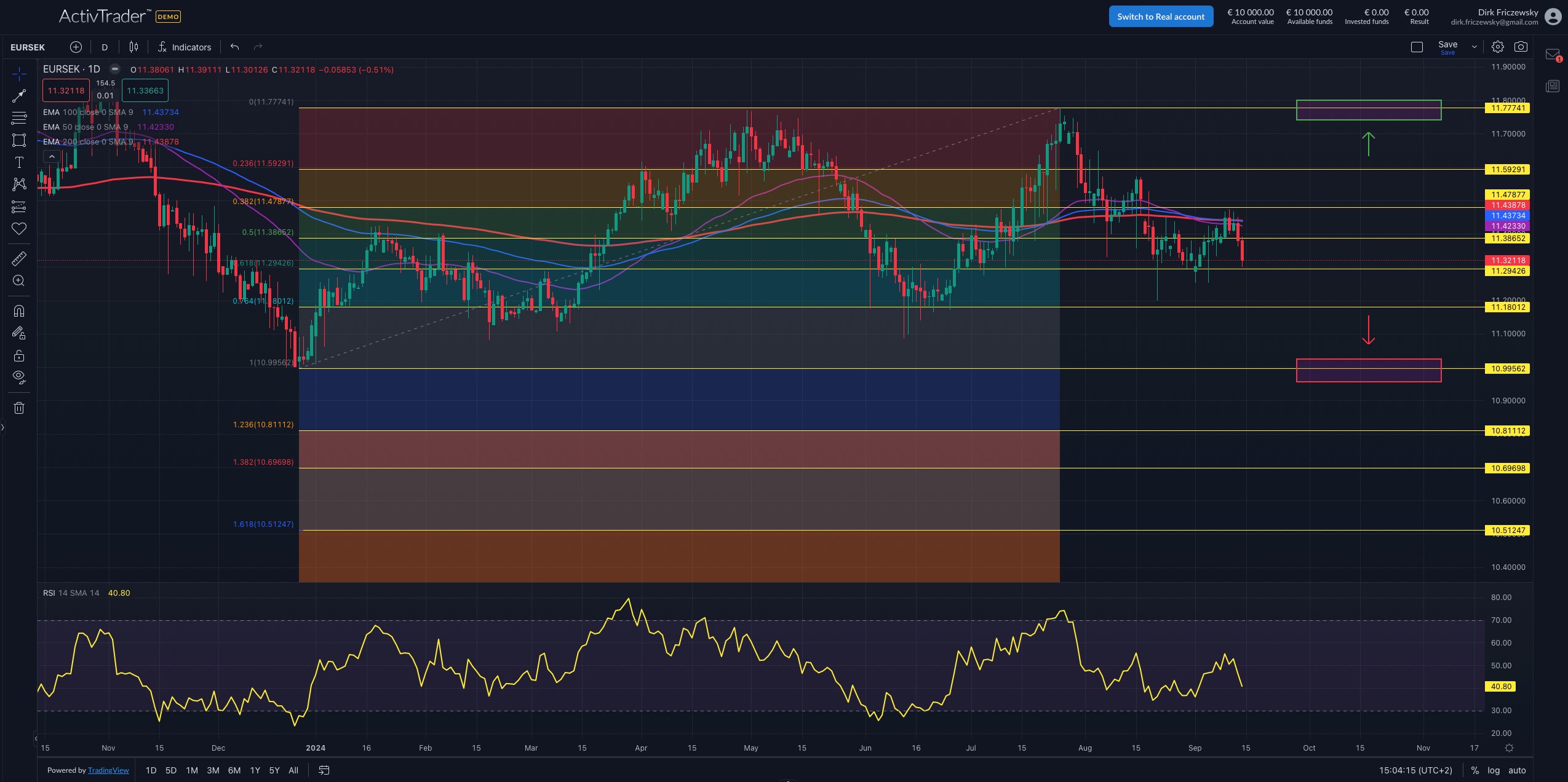Toggle magnet mode for drawings
This screenshot has width=1568, height=782.
pos(19,310)
